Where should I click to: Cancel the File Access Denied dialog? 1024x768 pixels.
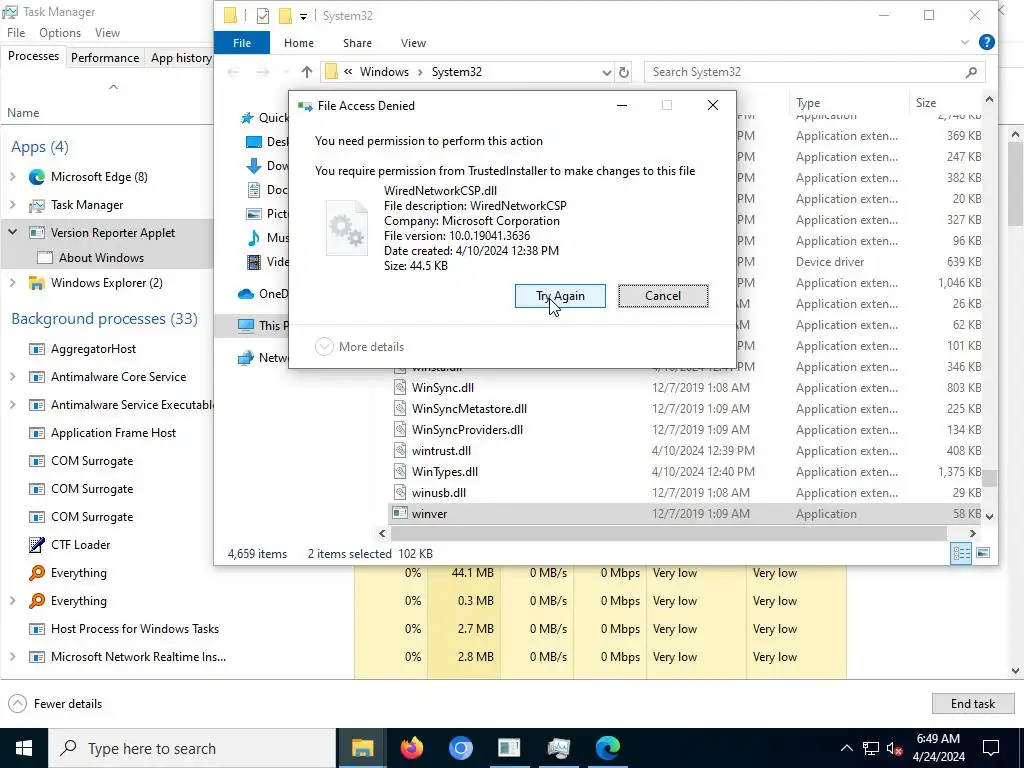[x=663, y=296]
